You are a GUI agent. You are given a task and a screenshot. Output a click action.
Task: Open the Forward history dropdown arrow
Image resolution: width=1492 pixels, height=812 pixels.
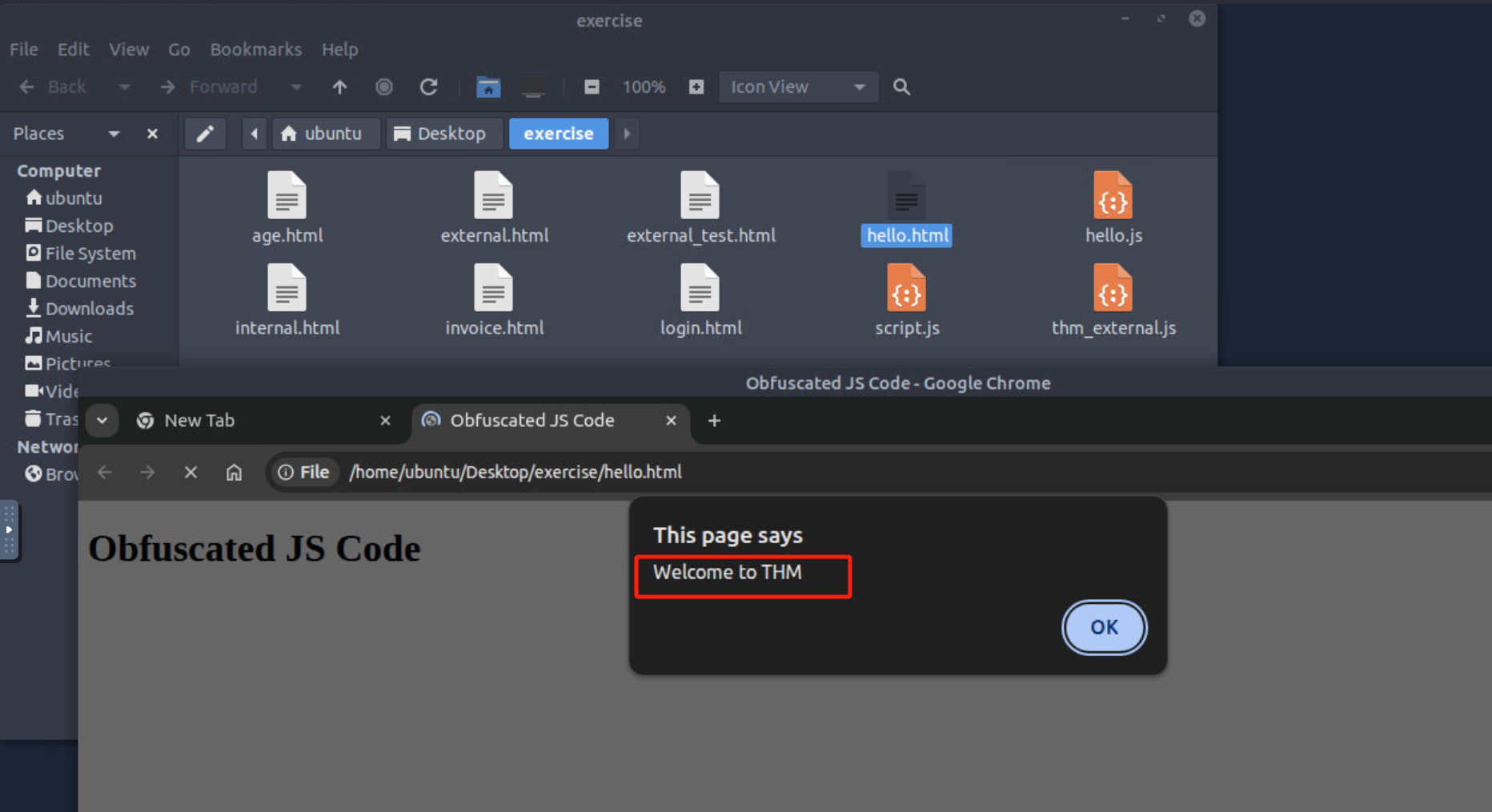click(x=296, y=86)
